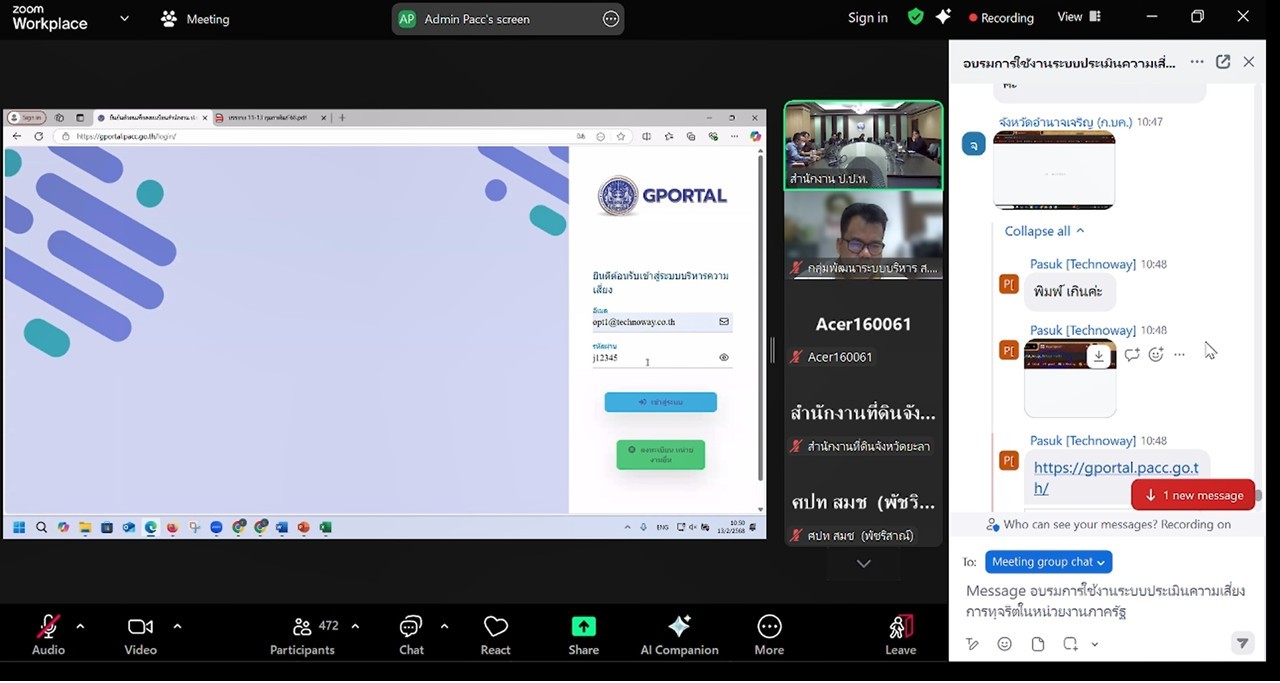Viewport: 1280px width, 683px height.
Task: Show more participant tiles down arrow
Action: (x=863, y=564)
